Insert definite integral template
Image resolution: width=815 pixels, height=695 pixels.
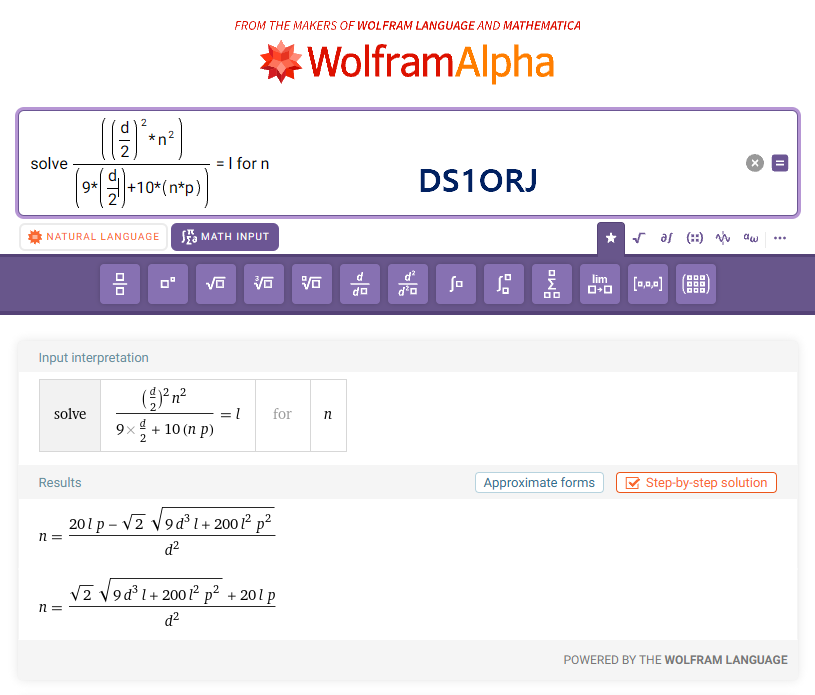click(504, 284)
